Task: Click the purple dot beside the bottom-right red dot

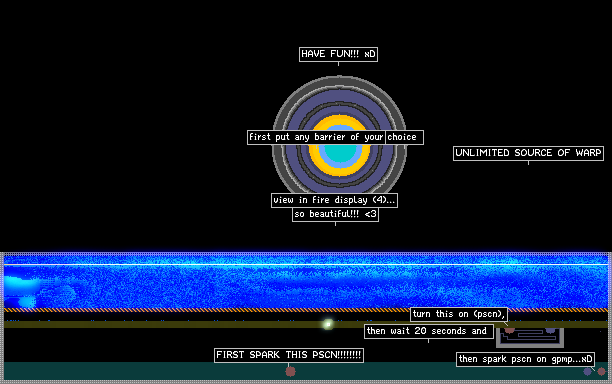Action: pyautogui.click(x=587, y=372)
